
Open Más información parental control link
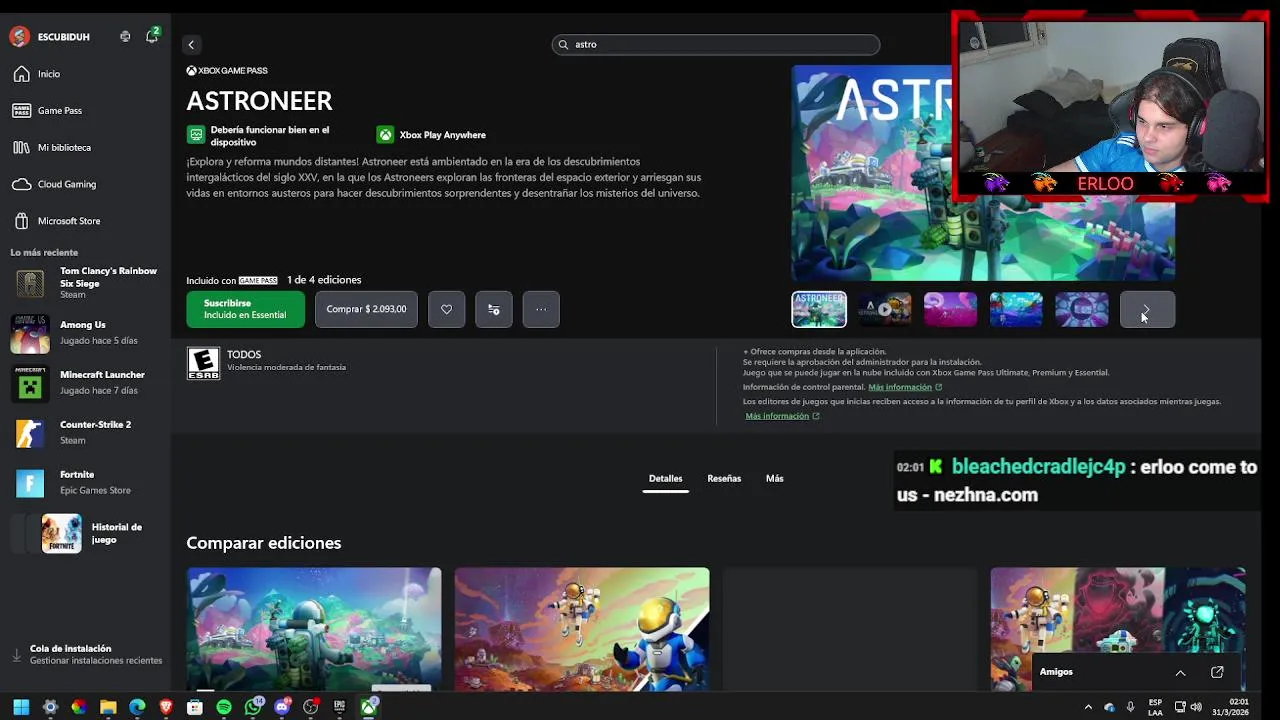click(x=905, y=387)
